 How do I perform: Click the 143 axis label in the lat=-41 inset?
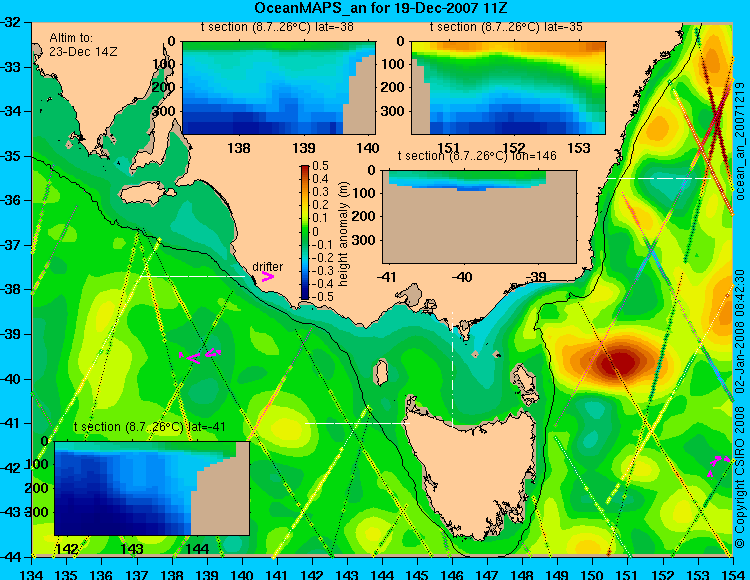132,548
